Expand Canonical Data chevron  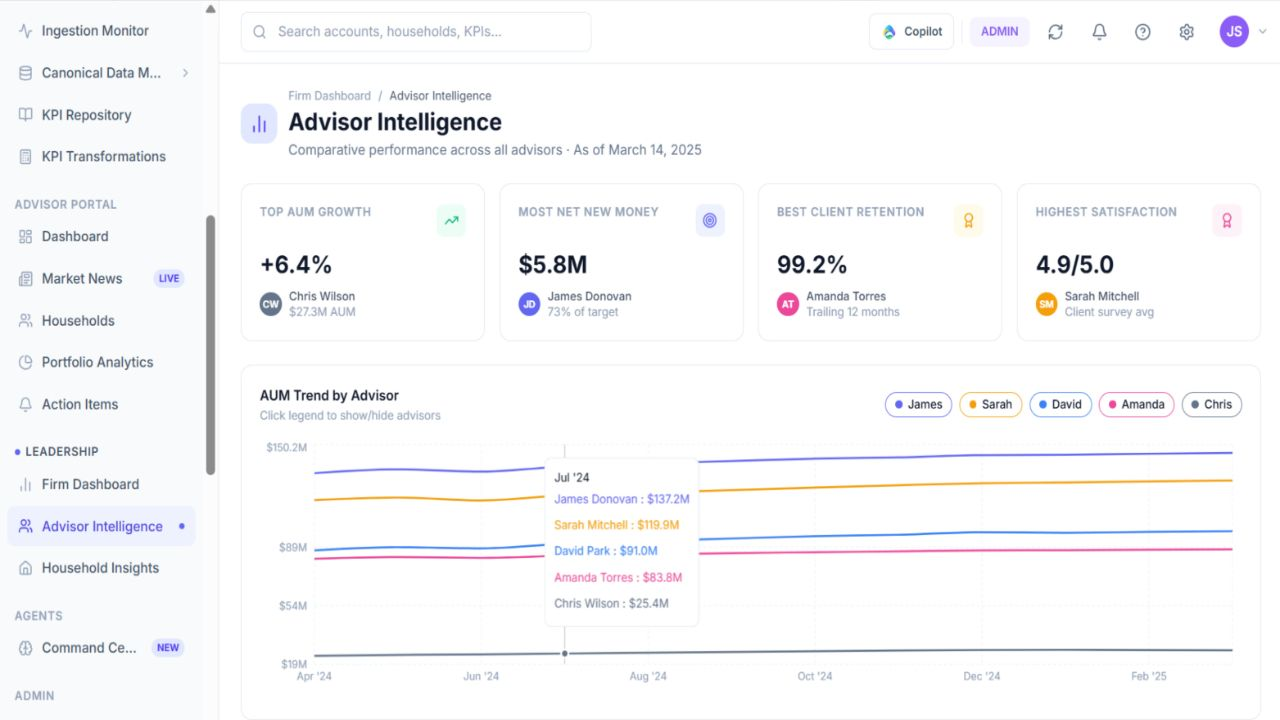click(x=185, y=73)
